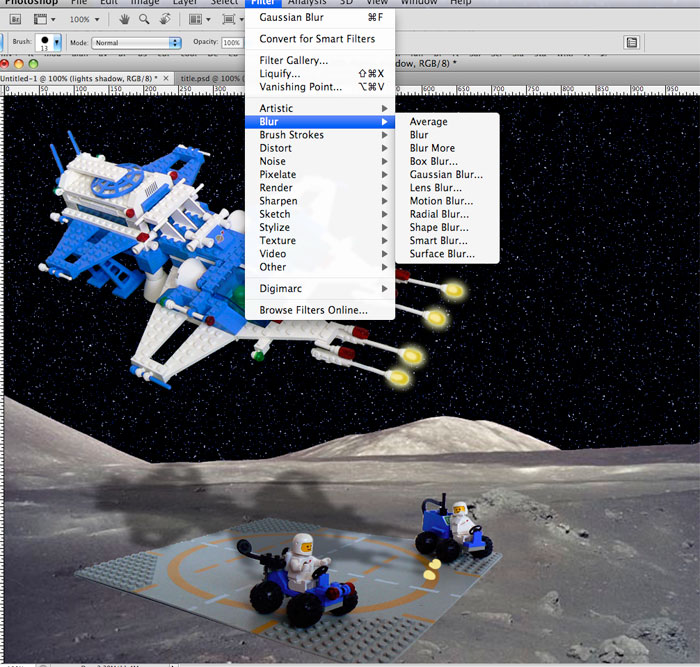This screenshot has height=667, width=700.
Task: Close the Untitled-1 document tab
Action: pos(166,78)
